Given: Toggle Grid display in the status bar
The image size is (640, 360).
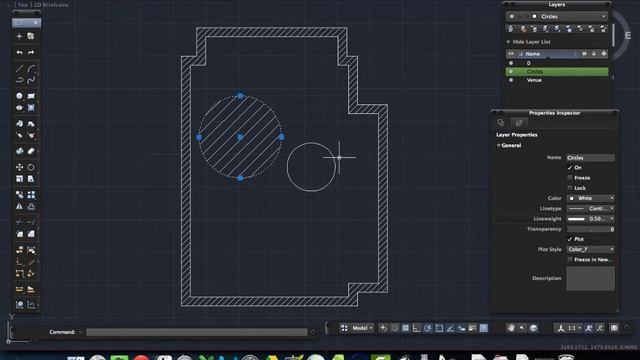Looking at the screenshot, I should [x=405, y=328].
